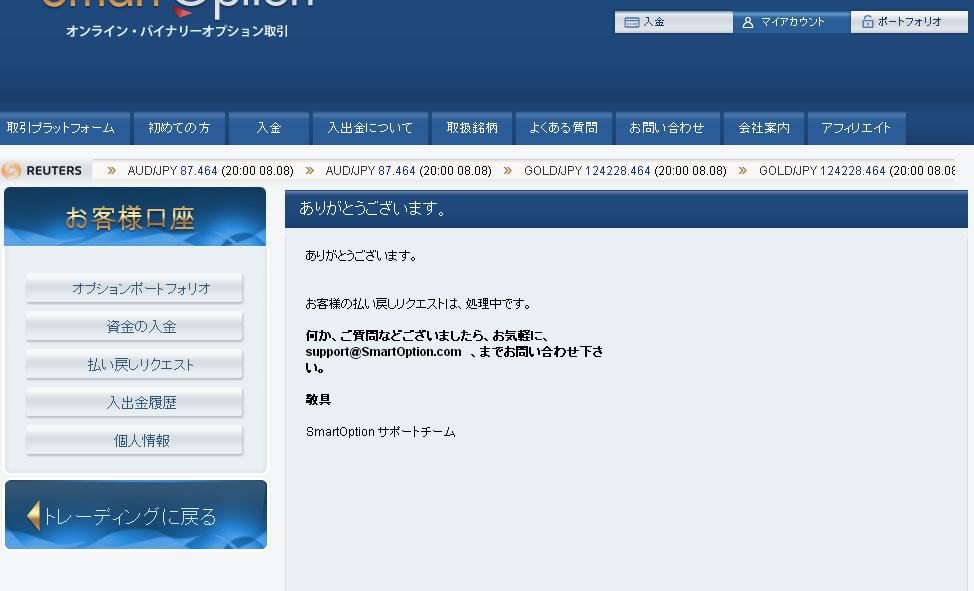Click the 払い戻しリクエストは、処理中です message
The height and width of the screenshot is (591, 974).
click(418, 304)
